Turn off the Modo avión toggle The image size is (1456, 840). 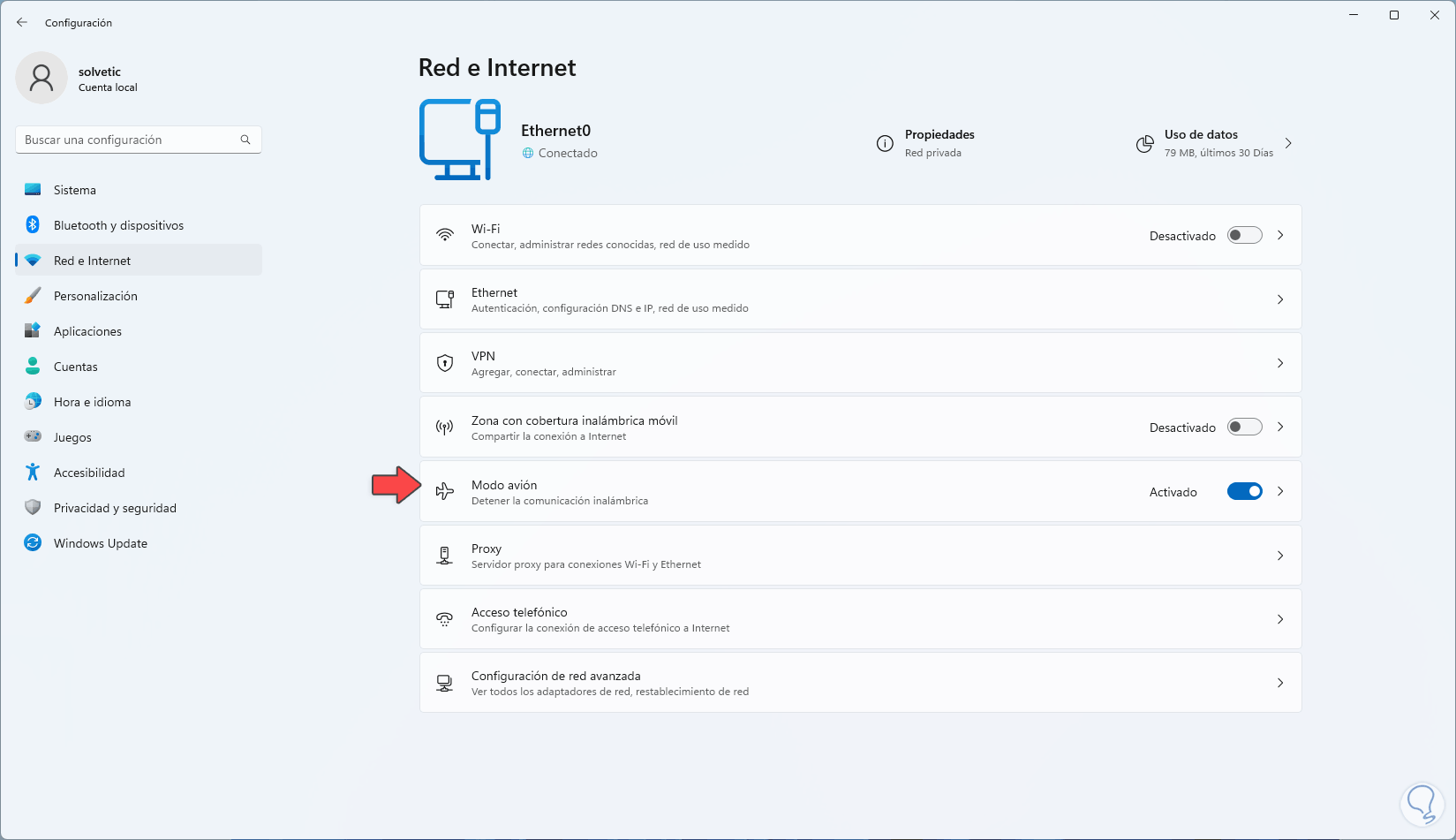[1244, 492]
